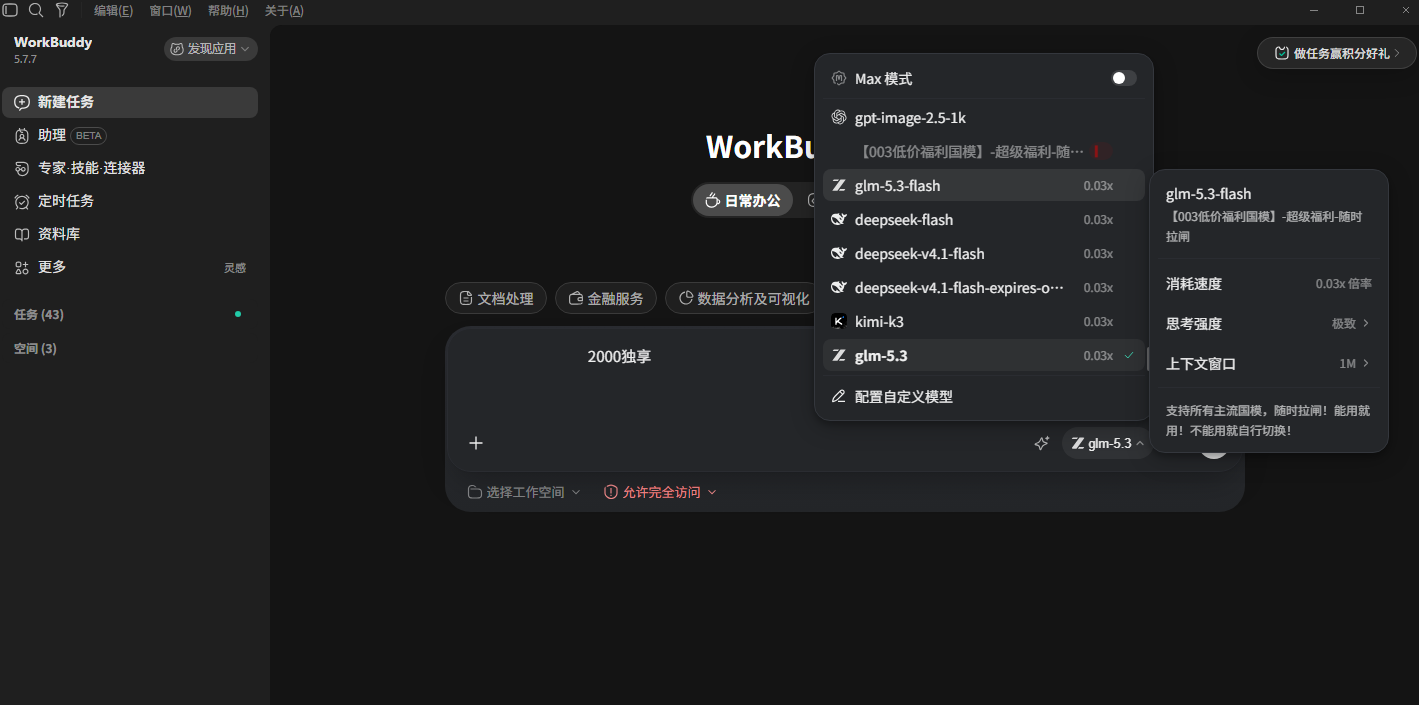Select the 日常办公 tab
Screen dimensions: 1419x705
[743, 200]
